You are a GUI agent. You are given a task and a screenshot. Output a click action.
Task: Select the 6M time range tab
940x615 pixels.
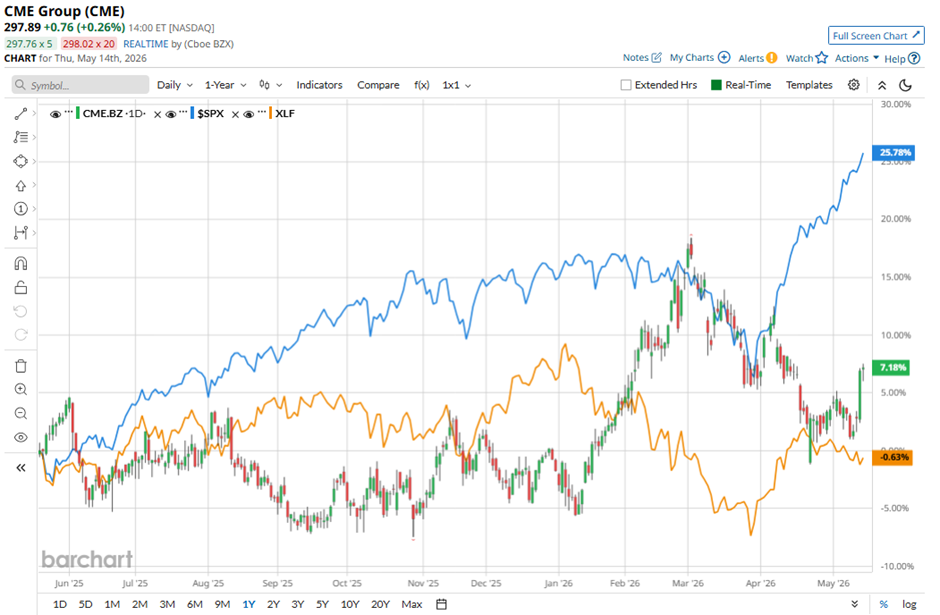click(195, 604)
